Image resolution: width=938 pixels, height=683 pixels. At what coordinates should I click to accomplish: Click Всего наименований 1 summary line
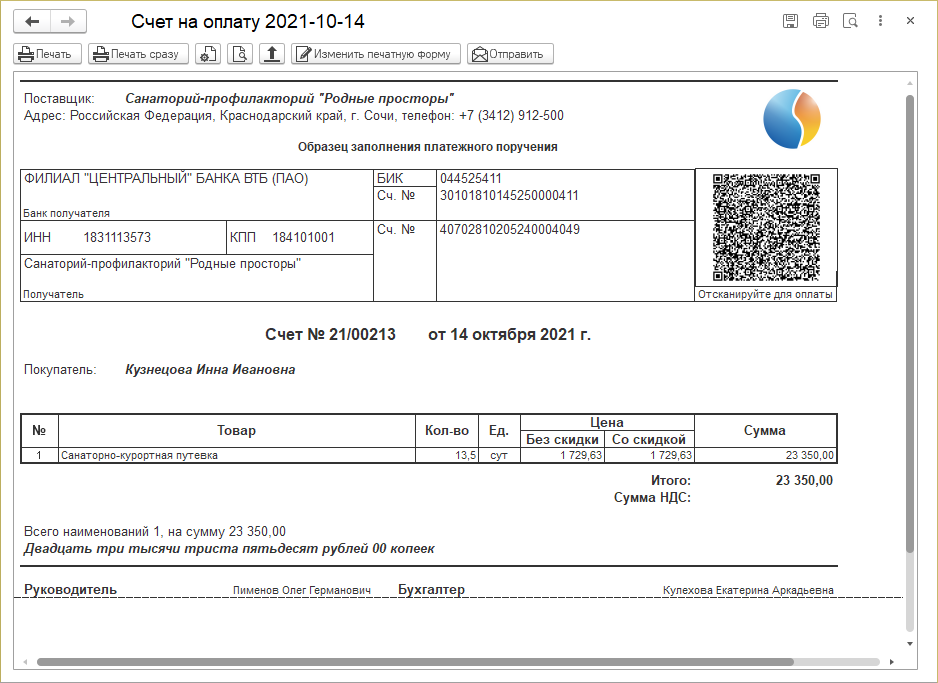point(155,532)
